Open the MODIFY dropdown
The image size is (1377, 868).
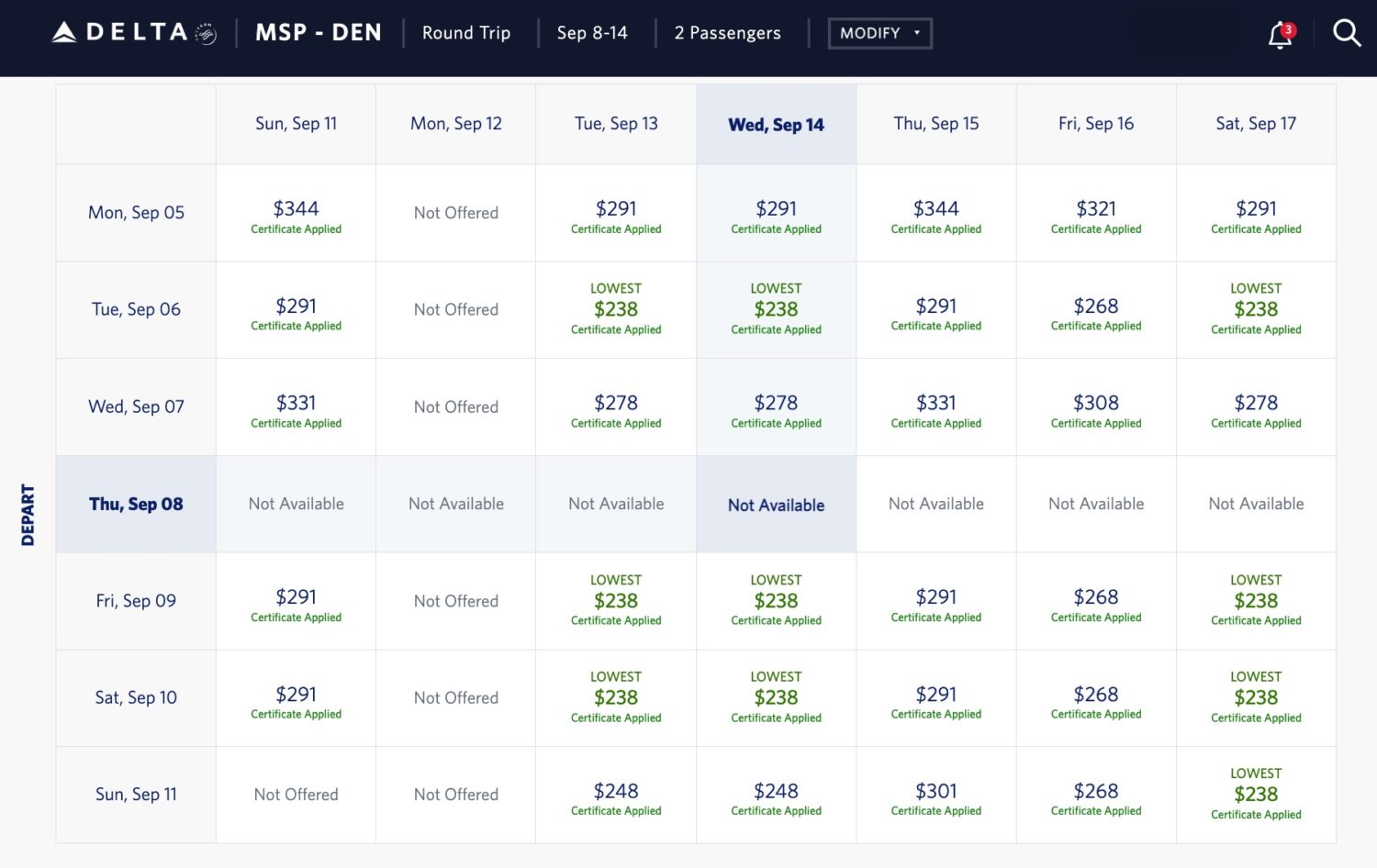tap(879, 33)
